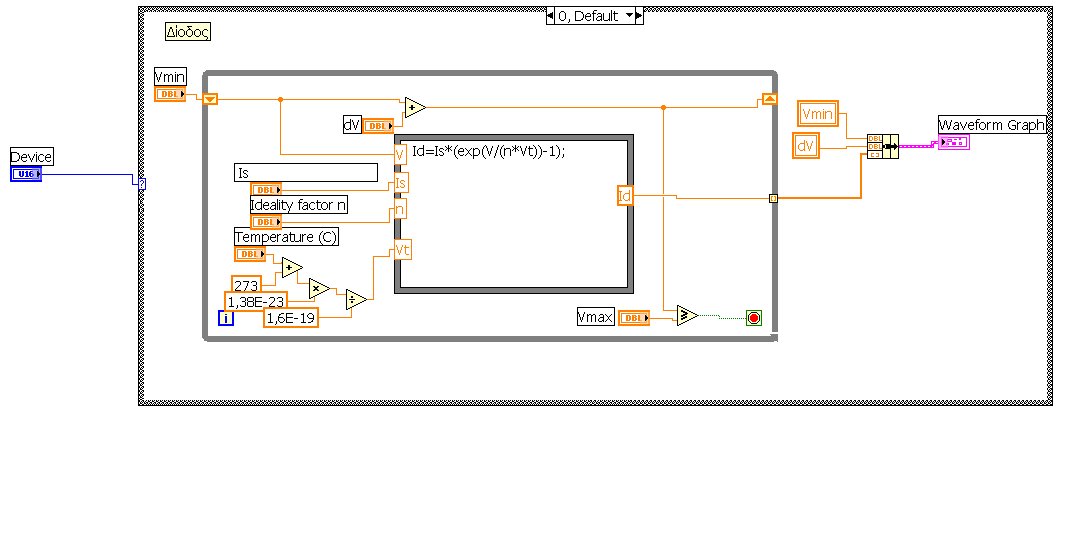Screen dimensions: 1083x555
Task: Select the Device label
Action: tap(31, 157)
